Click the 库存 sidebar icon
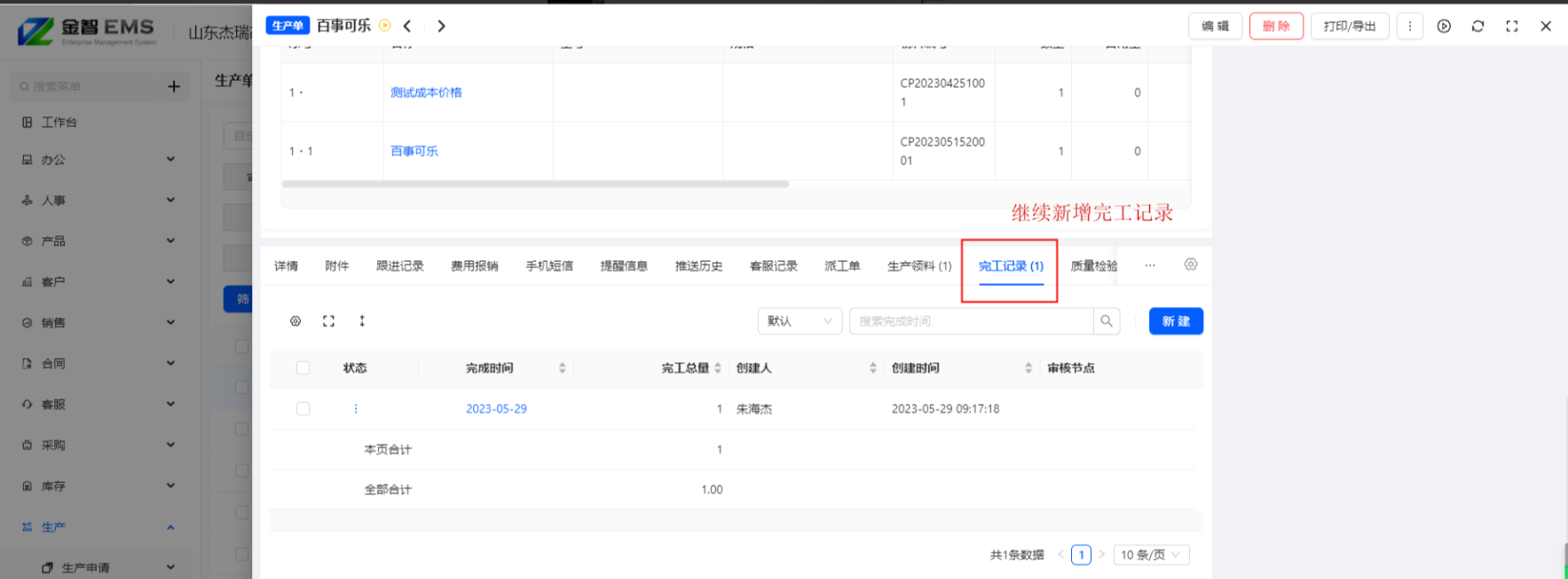The height and width of the screenshot is (579, 1568). point(28,486)
